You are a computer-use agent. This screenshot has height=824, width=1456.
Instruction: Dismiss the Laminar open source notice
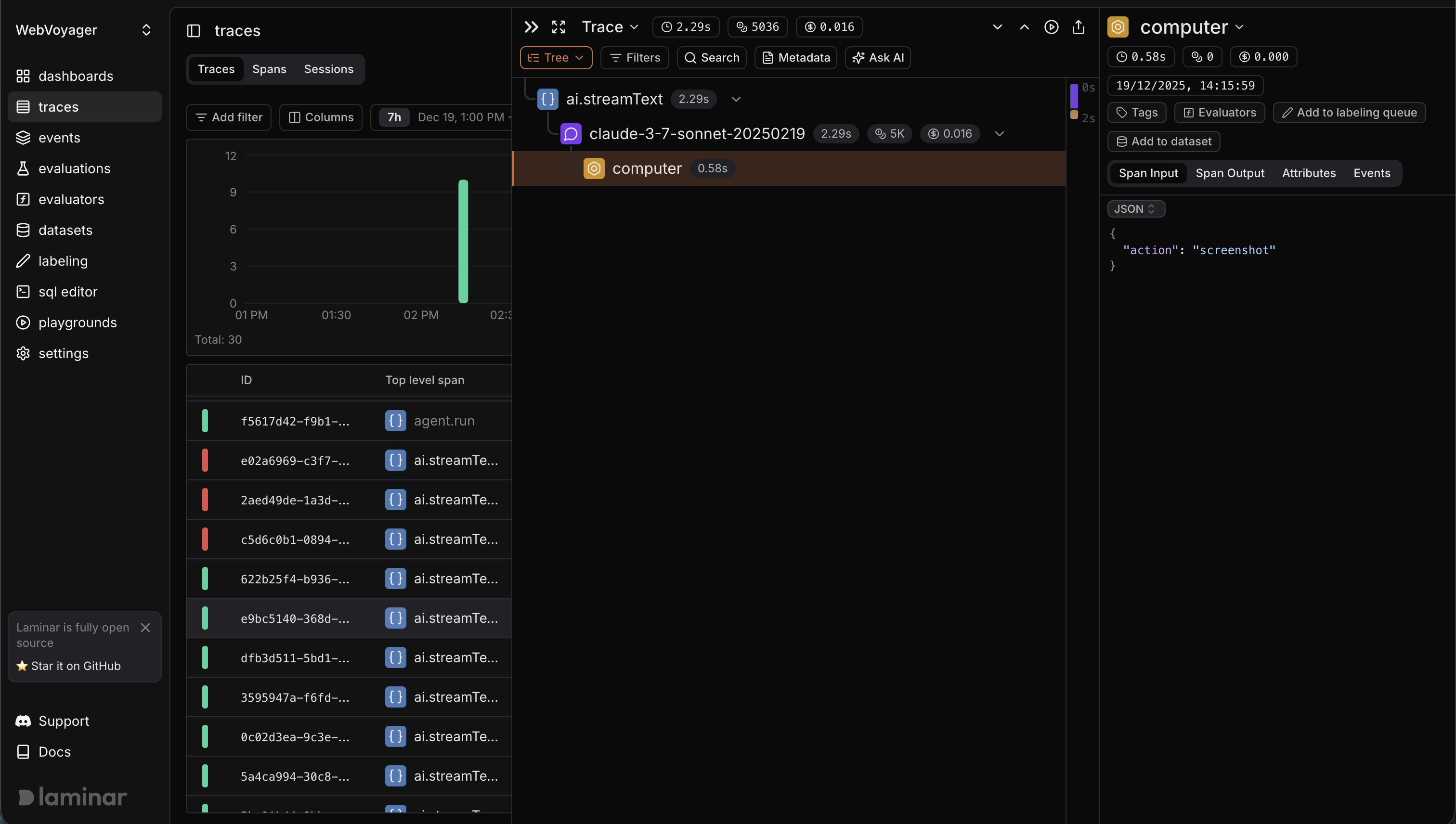tap(145, 627)
